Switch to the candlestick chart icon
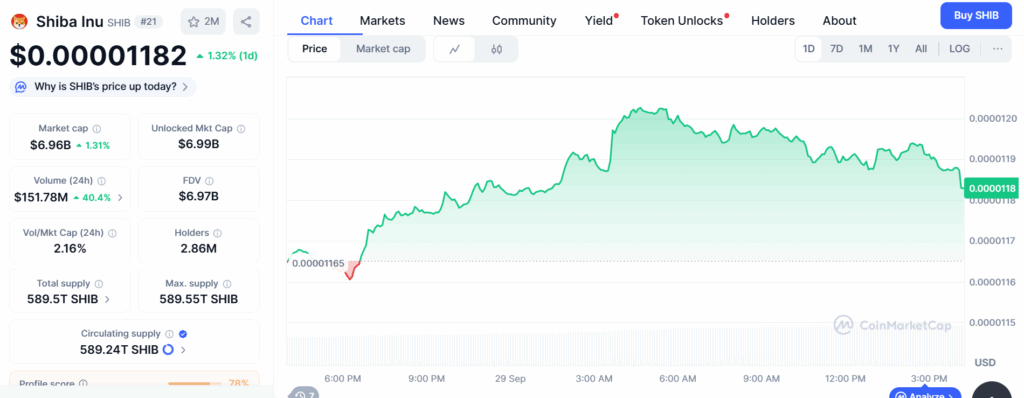The image size is (1024, 398). coord(496,49)
